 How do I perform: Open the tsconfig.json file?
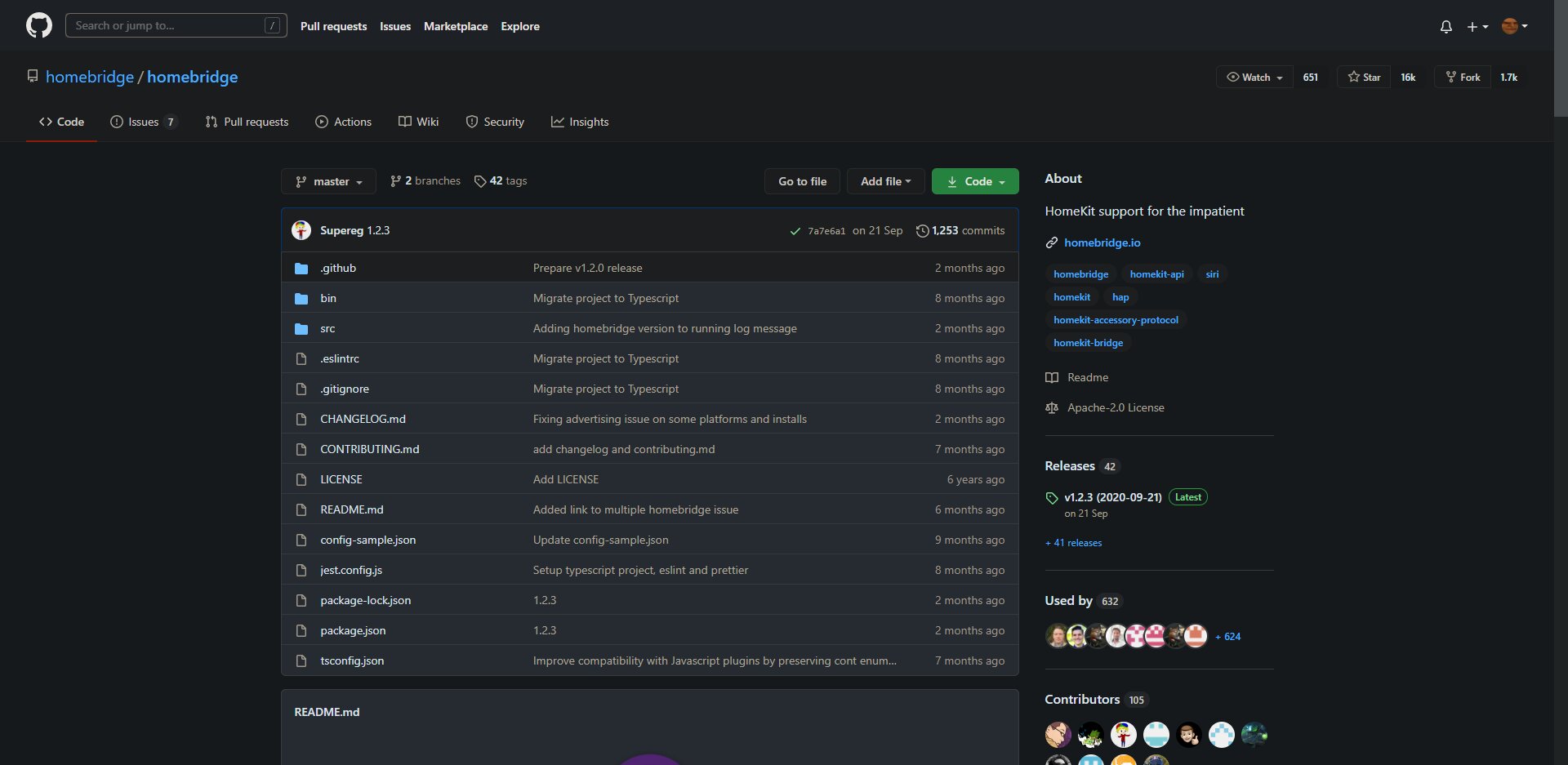coord(352,660)
